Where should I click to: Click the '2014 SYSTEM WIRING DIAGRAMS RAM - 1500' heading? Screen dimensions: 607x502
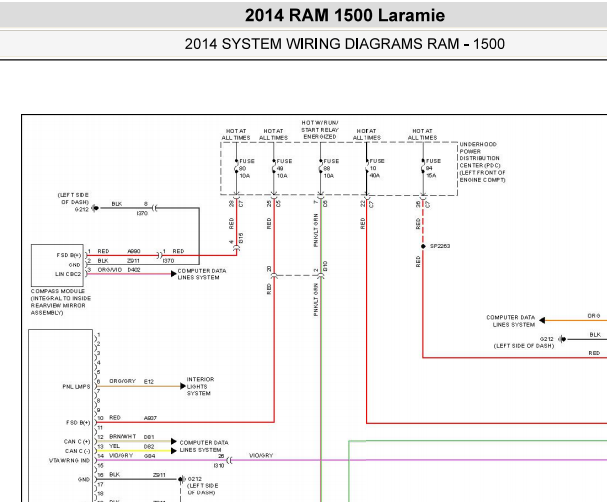pos(345,44)
